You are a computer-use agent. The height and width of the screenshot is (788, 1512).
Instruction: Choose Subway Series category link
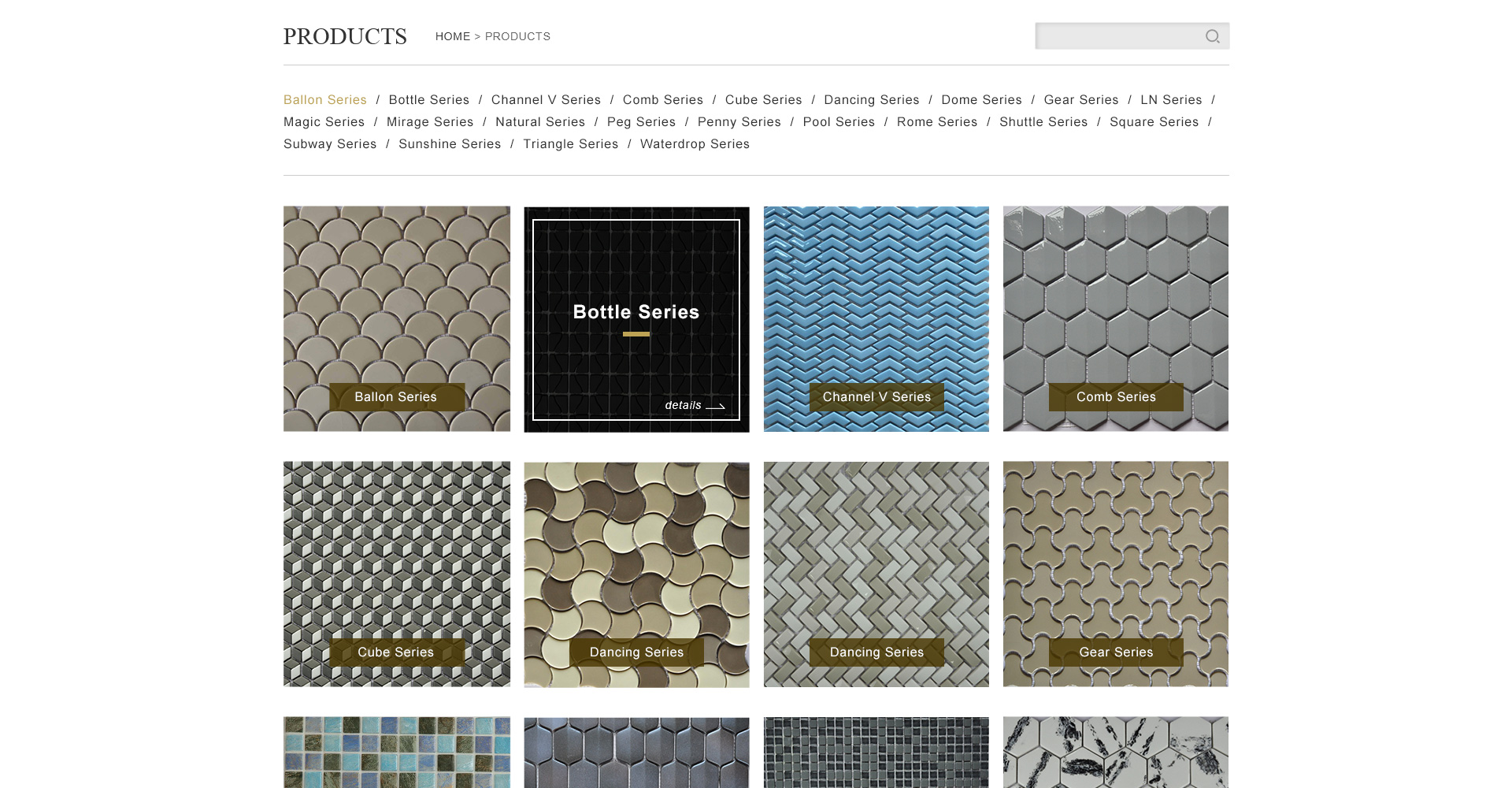330,144
